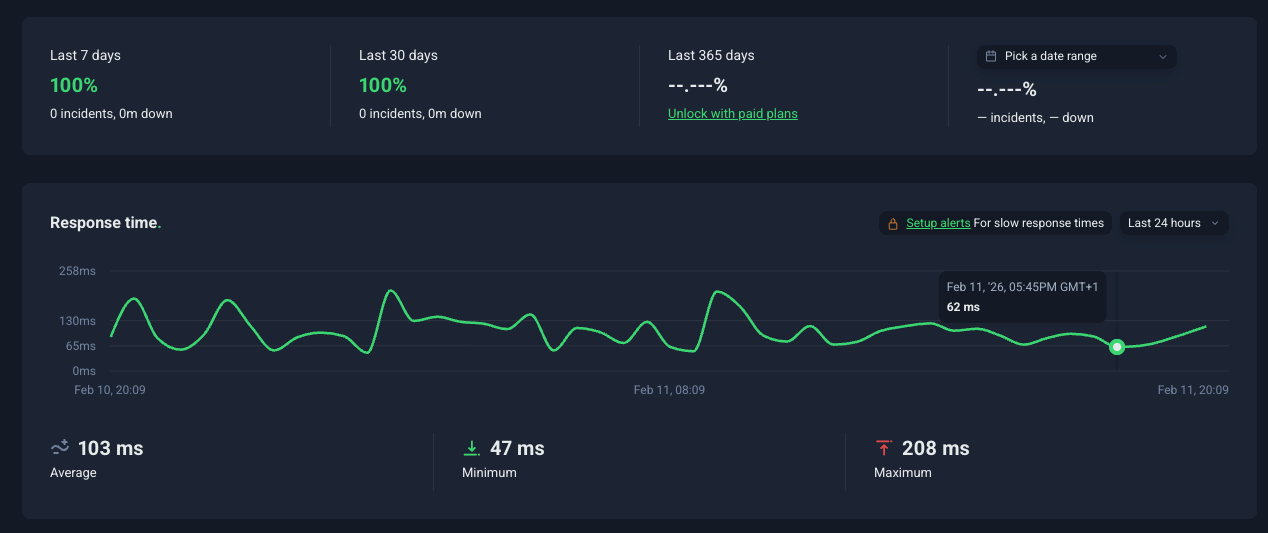
Task: Click the green Minimum down-arrow icon
Action: point(472,448)
